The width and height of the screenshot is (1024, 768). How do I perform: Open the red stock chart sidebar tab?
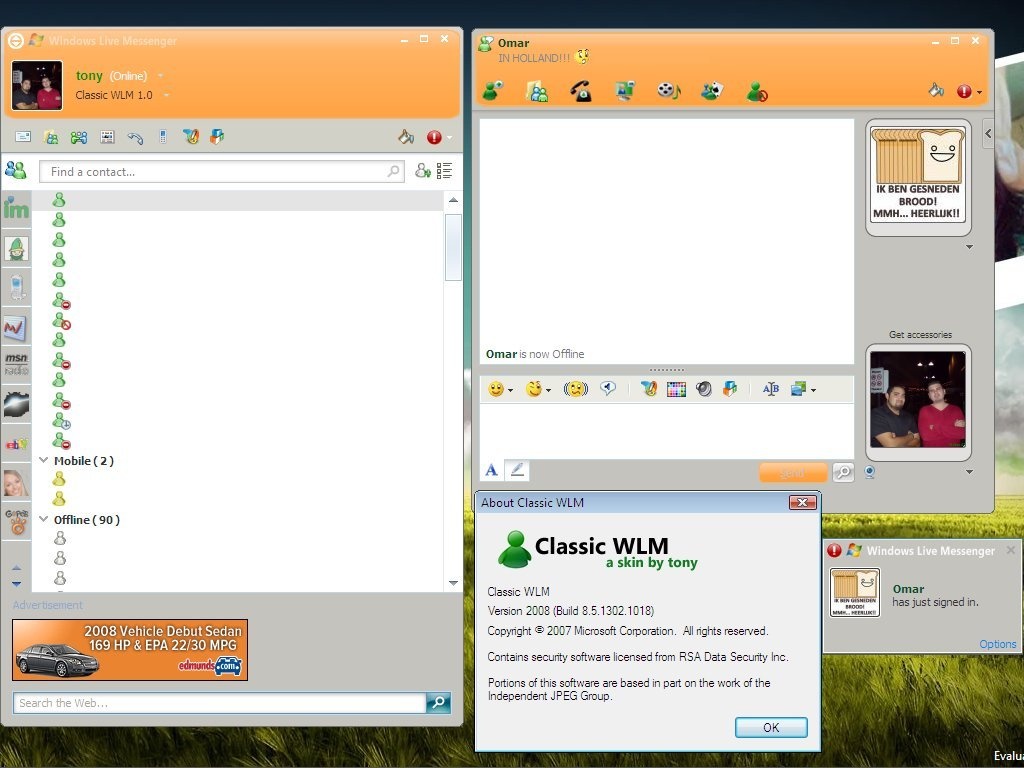[x=16, y=327]
